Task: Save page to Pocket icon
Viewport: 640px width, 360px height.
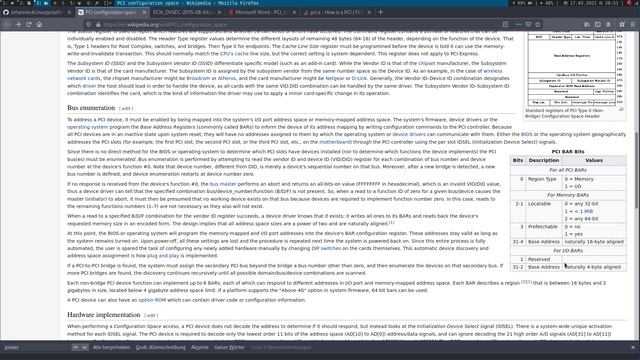Action: (528, 24)
